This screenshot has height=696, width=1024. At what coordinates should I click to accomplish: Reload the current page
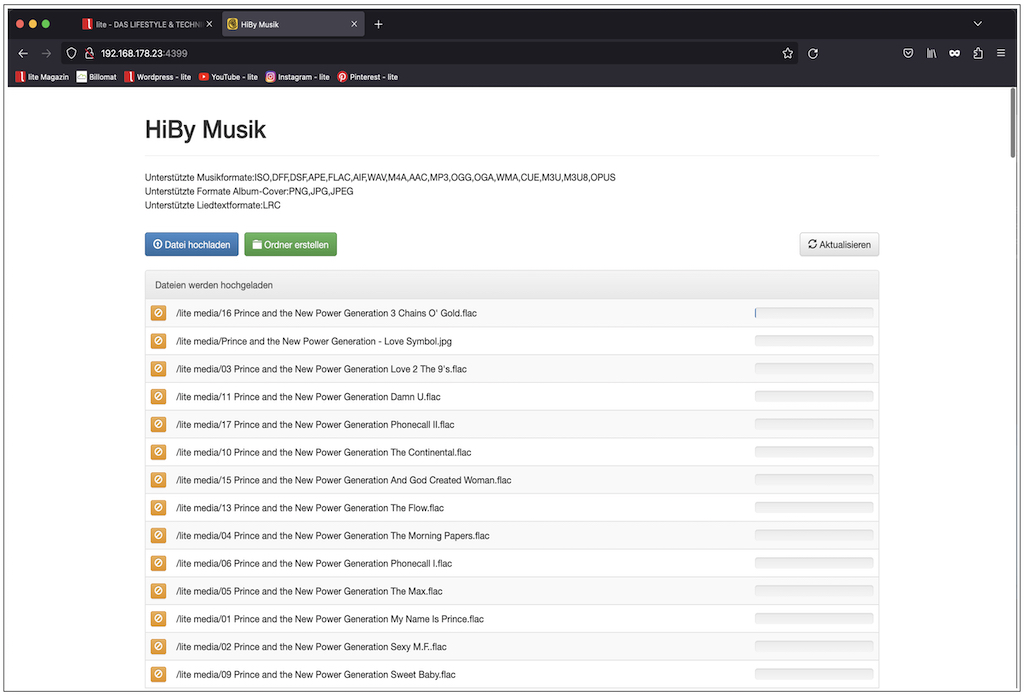coord(813,54)
